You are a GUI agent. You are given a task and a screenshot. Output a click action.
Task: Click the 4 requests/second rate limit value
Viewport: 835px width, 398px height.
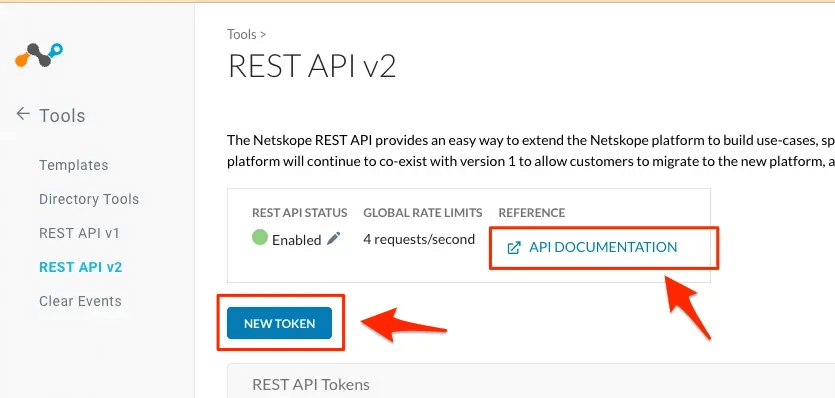[x=419, y=239]
